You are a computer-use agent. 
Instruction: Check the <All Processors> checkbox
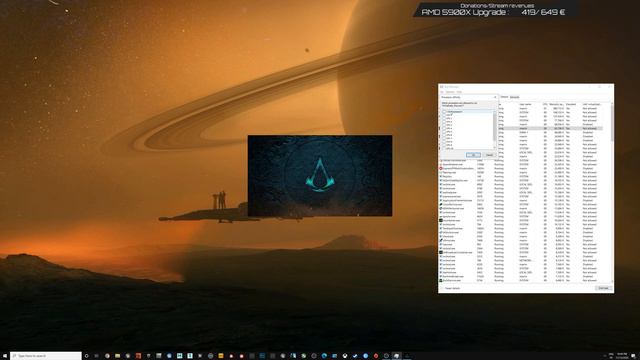[444, 111]
